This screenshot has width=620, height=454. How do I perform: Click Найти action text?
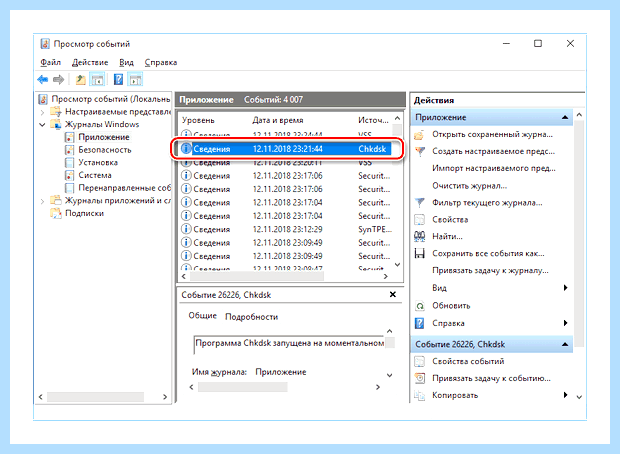[447, 236]
